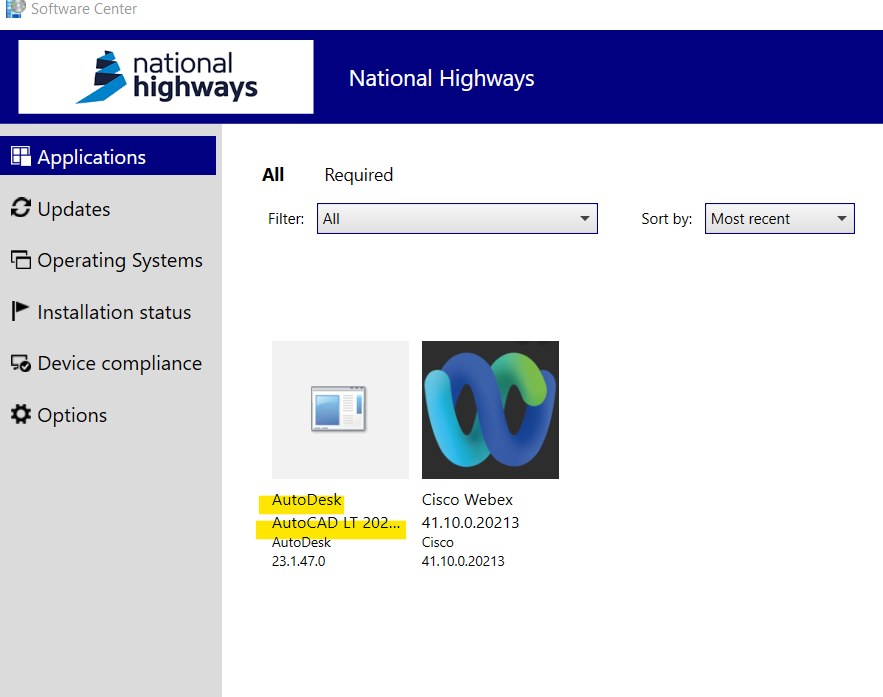Open the Cisco Webex app logo tile
The image size is (883, 697).
[490, 410]
